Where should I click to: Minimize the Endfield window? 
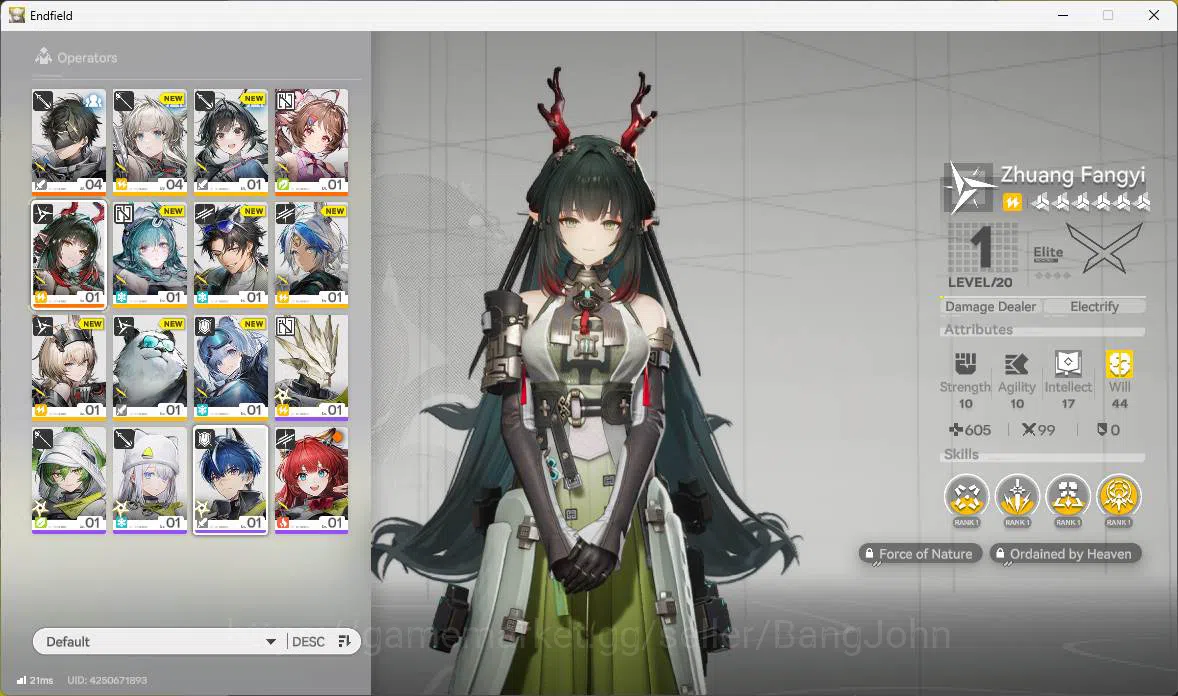[x=1062, y=15]
